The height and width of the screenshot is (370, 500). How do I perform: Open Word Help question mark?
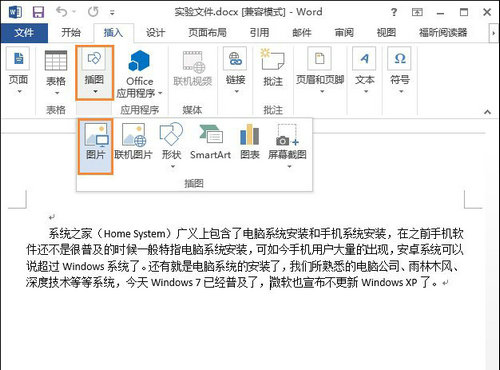click(x=394, y=13)
